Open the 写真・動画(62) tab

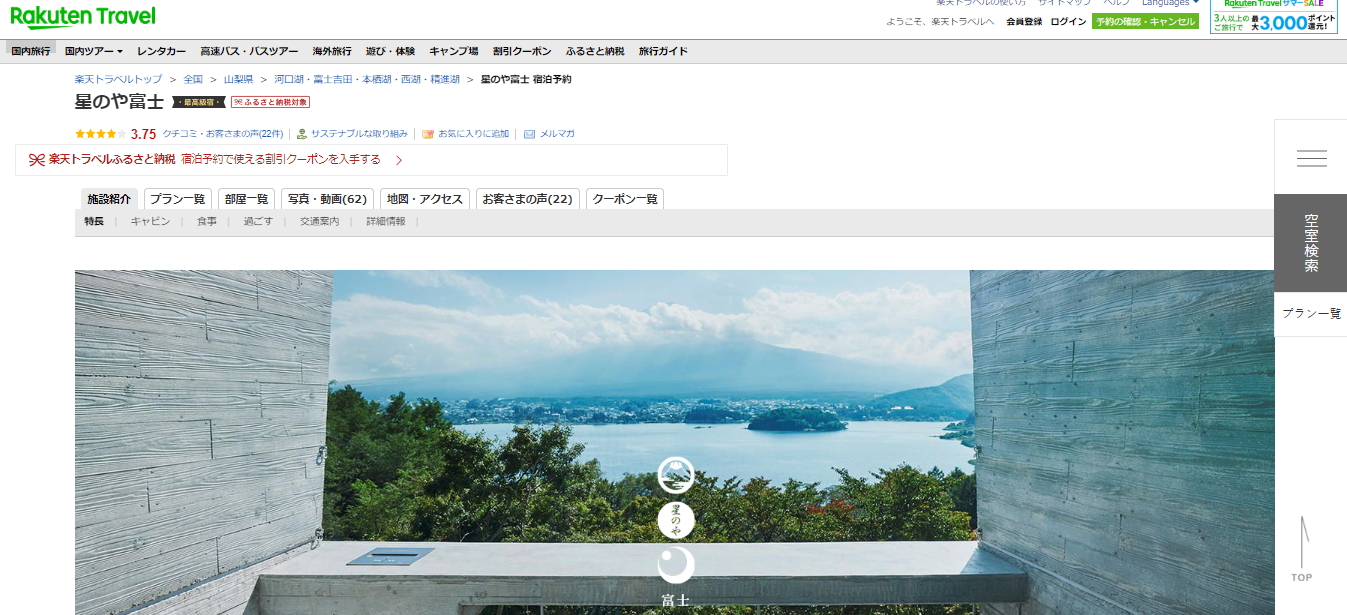click(x=328, y=199)
